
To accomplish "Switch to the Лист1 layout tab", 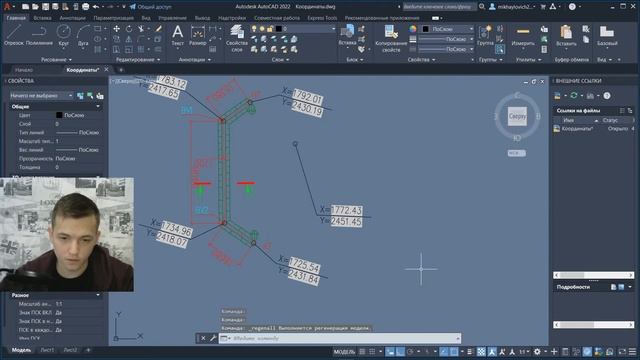I will pos(47,350).
